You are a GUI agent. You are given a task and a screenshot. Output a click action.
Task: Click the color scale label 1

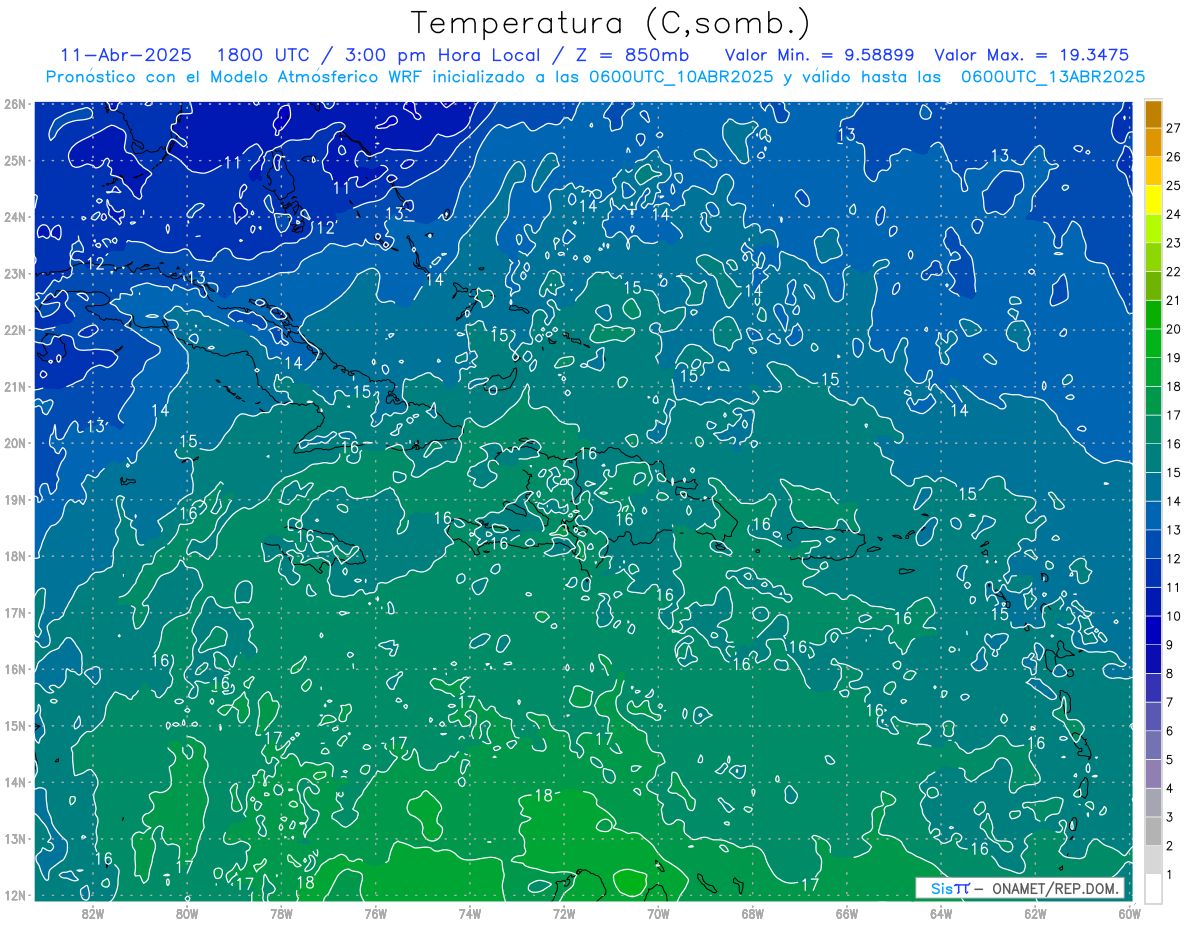[x=1170, y=874]
